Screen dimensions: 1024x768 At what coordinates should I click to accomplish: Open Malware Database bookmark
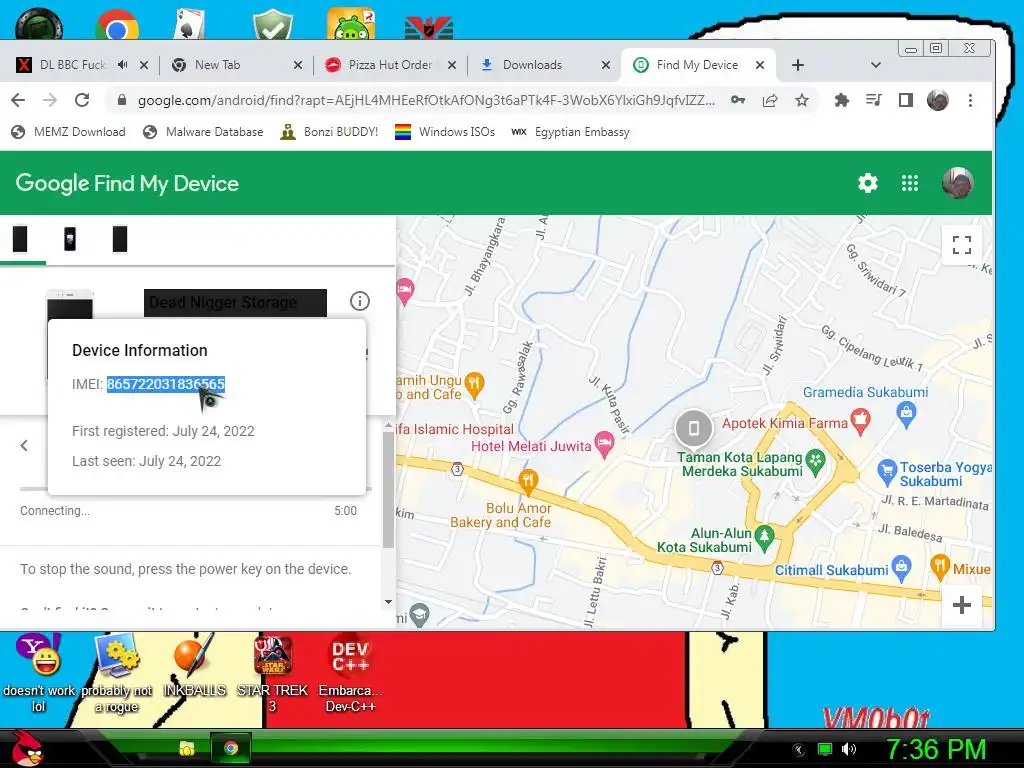(x=203, y=132)
